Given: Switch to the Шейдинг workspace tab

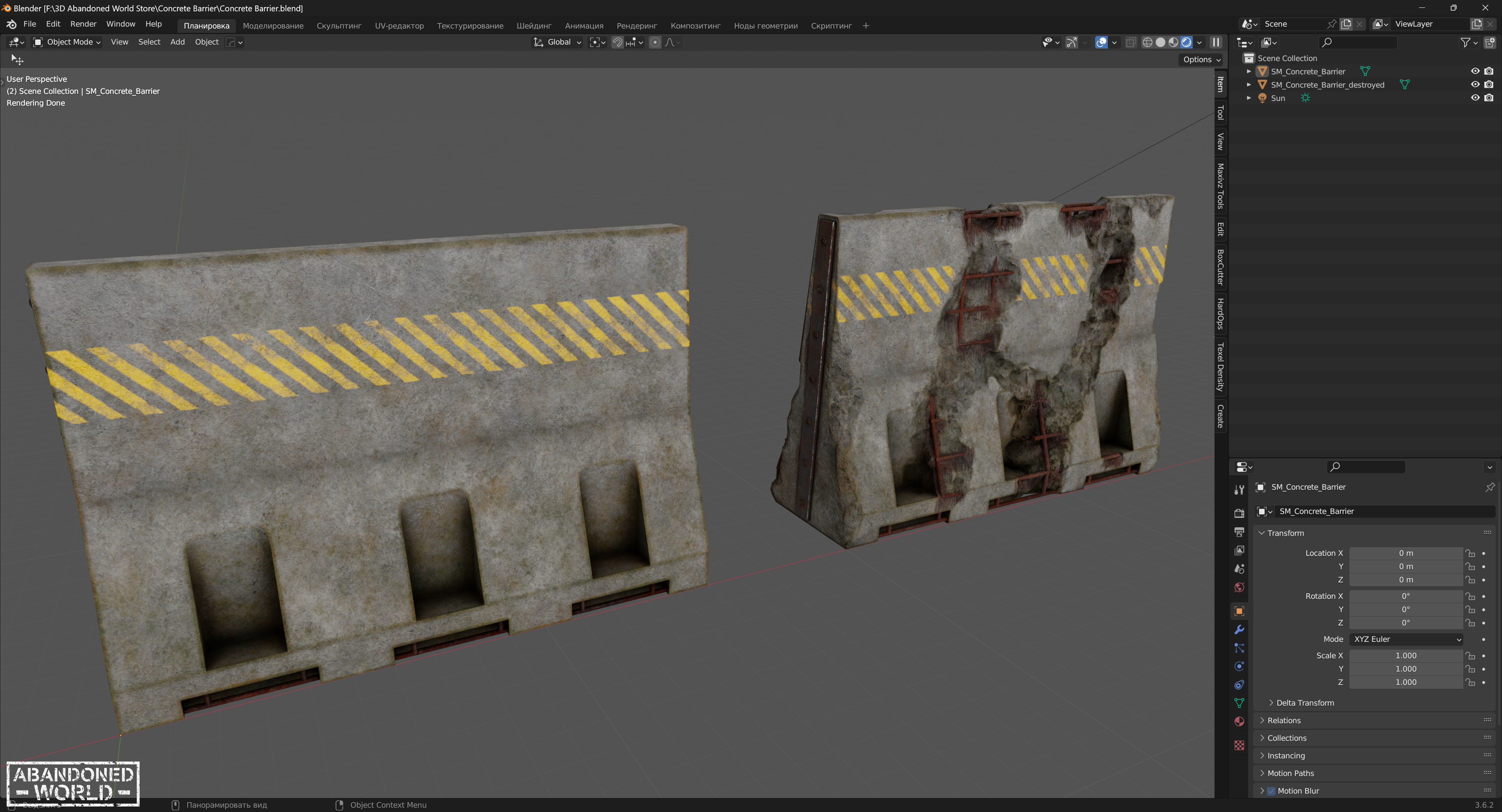Looking at the screenshot, I should tap(534, 26).
